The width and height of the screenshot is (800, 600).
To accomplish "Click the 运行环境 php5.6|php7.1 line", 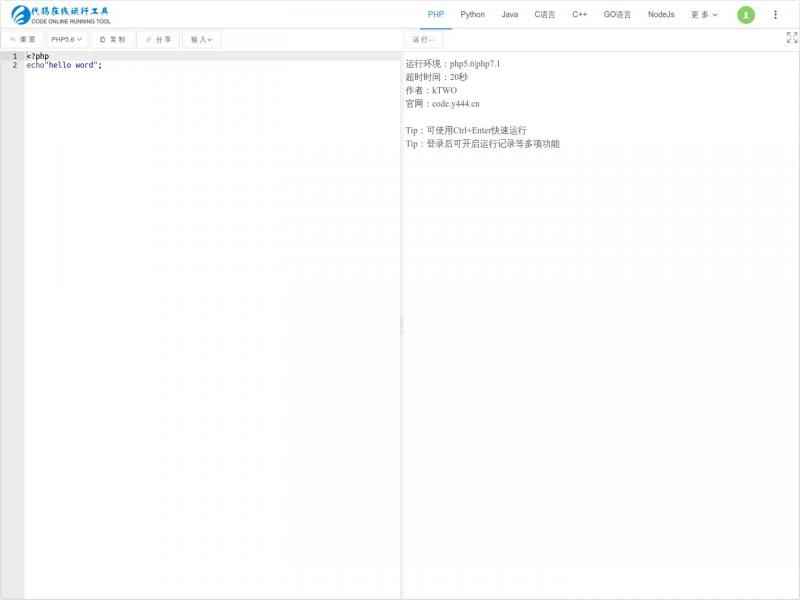I will [453, 64].
